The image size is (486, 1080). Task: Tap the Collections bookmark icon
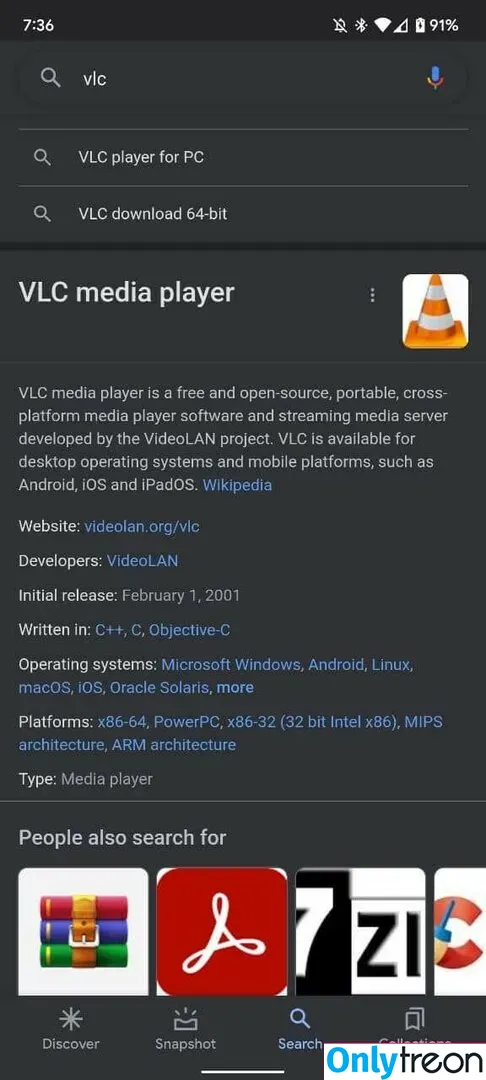coord(414,1018)
